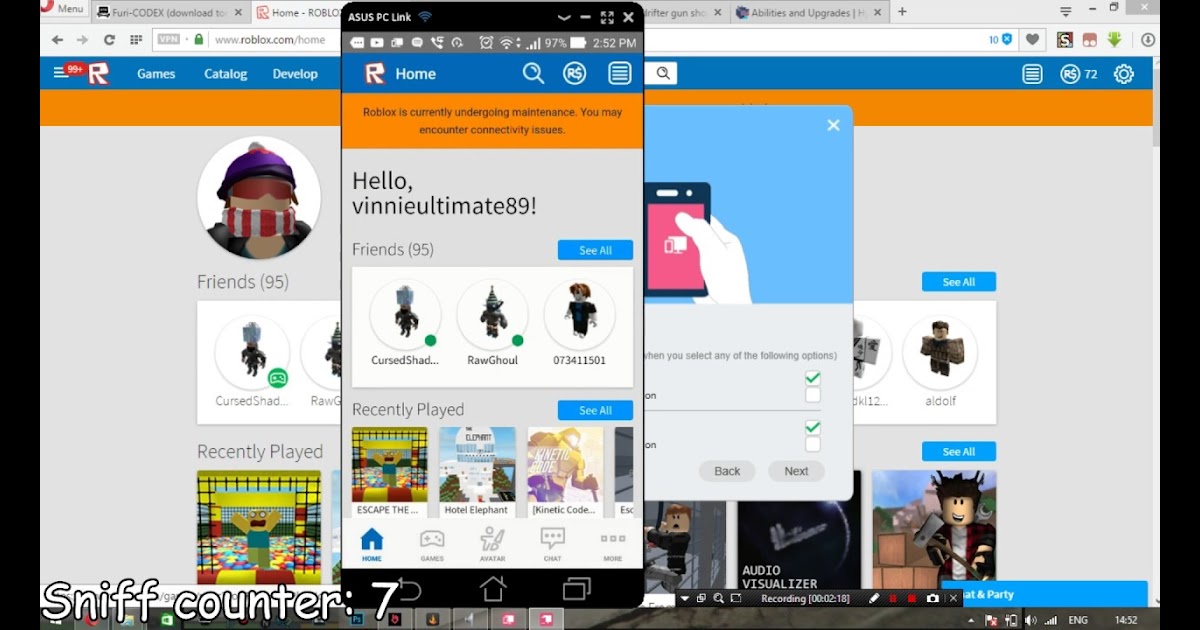Open a new browser tab
Image resolution: width=1200 pixels, height=630 pixels.
pos(902,12)
